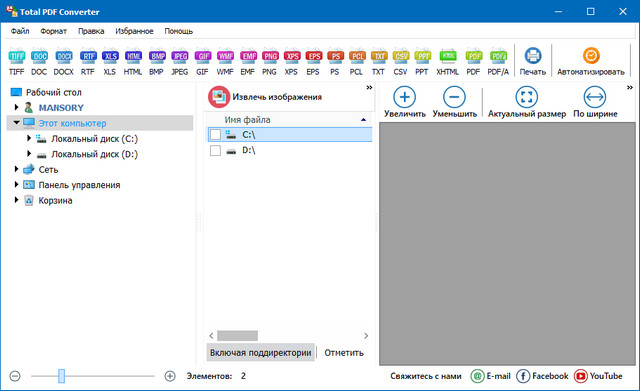640x391 pixels.
Task: Increase zoom with plus circle button
Action: [x=170, y=376]
